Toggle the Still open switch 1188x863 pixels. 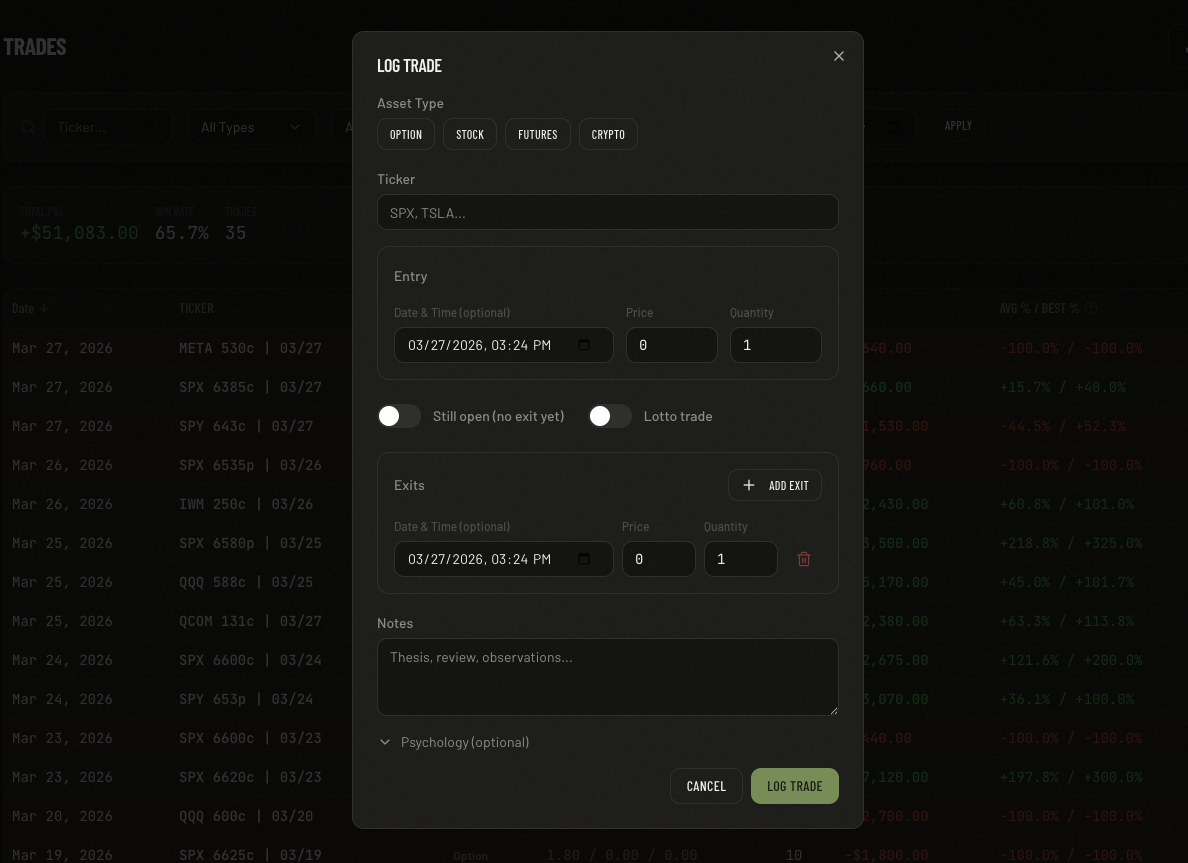point(399,416)
